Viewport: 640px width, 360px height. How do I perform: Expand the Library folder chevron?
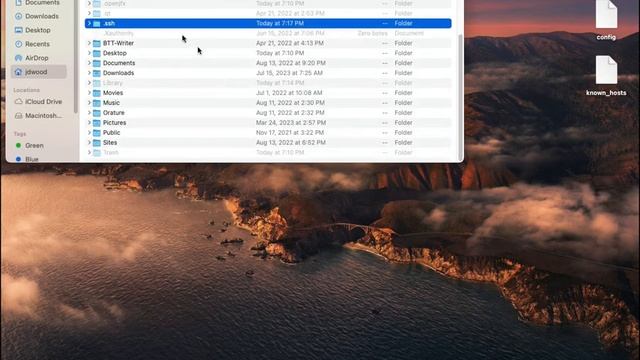click(89, 83)
